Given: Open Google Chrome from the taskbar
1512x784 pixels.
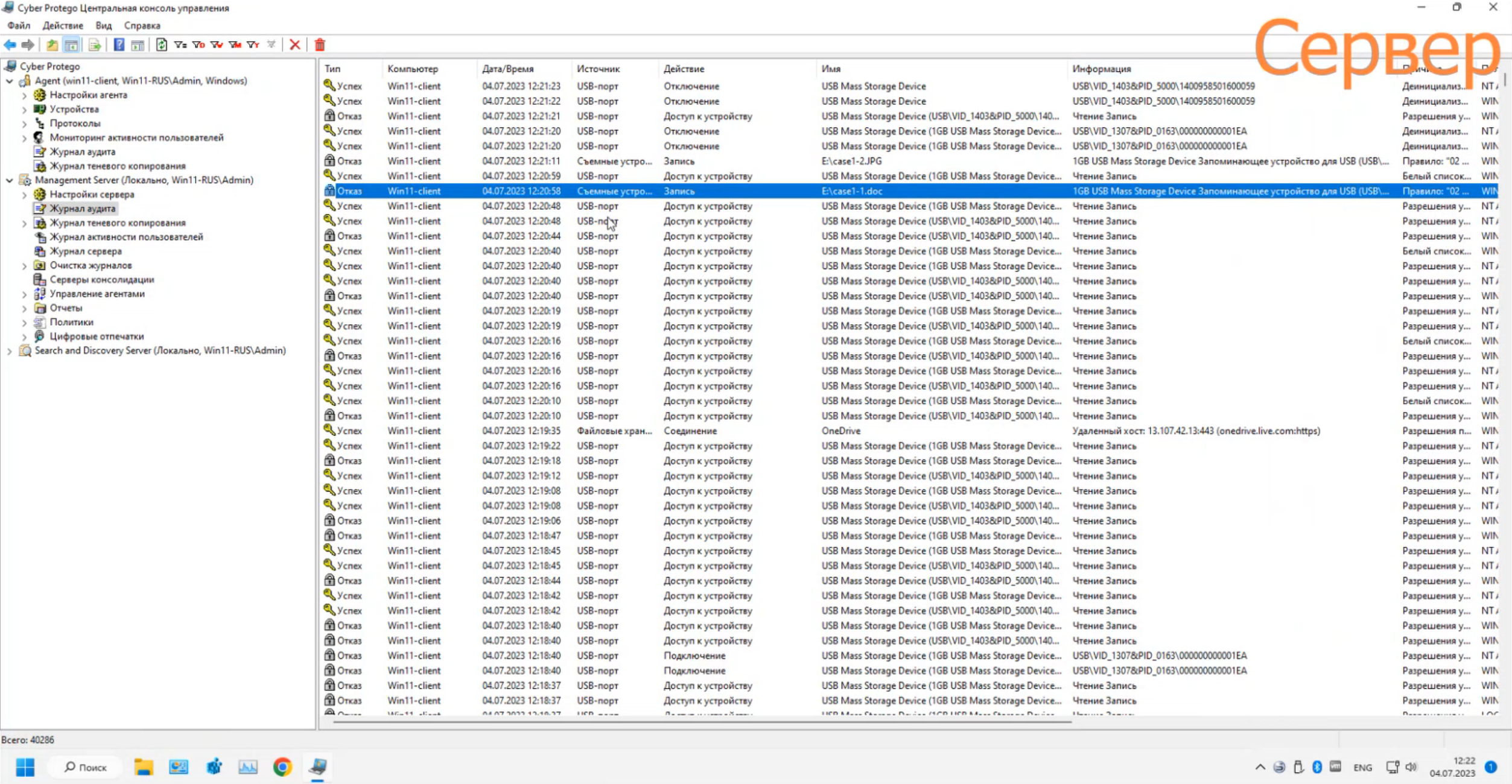Looking at the screenshot, I should click(282, 767).
